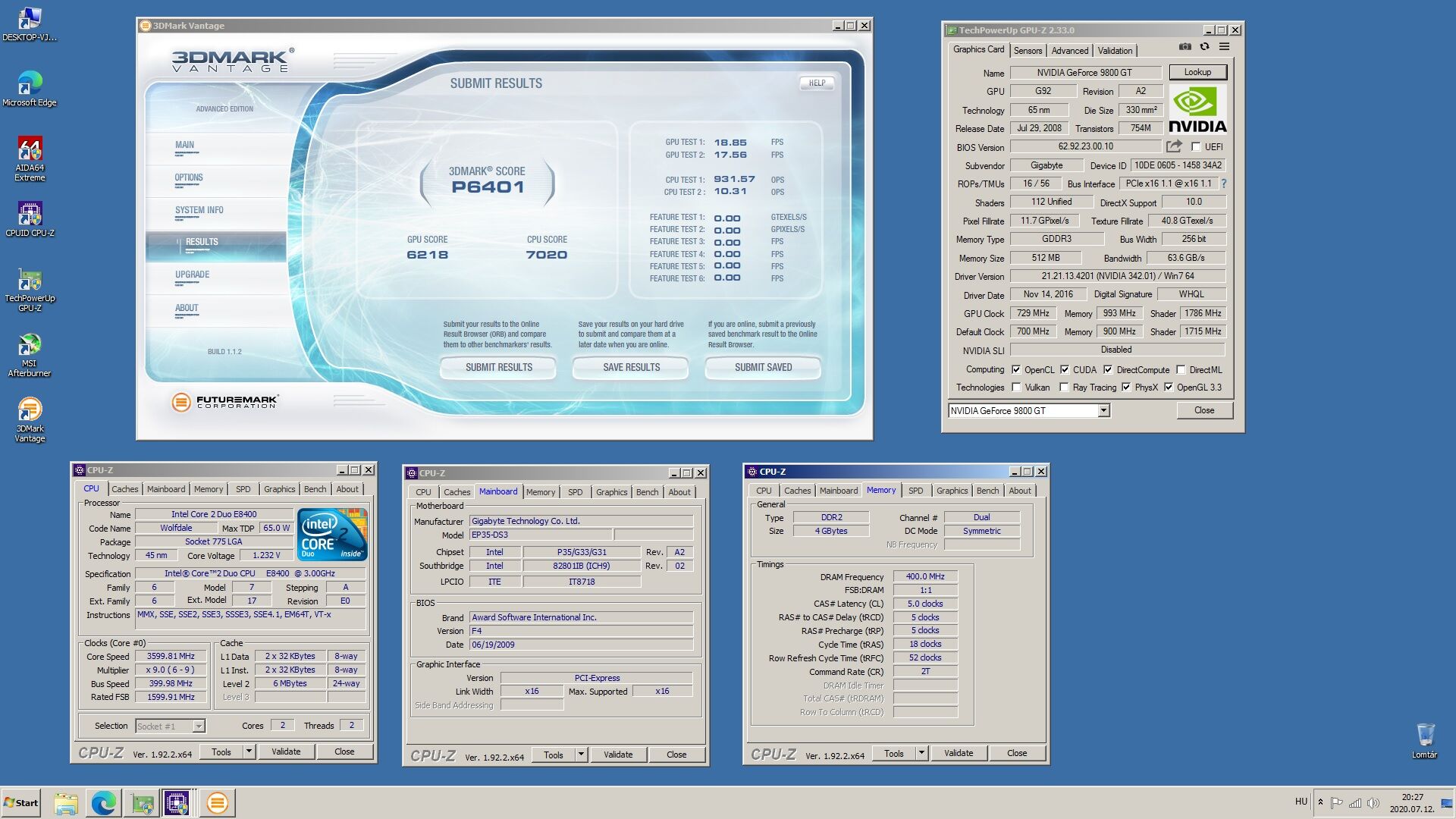Click File Explorer taskbar icon
The height and width of the screenshot is (819, 1456).
pyautogui.click(x=66, y=803)
